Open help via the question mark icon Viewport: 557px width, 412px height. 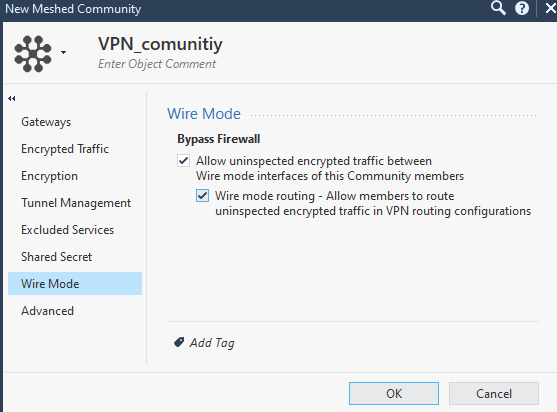pos(521,8)
